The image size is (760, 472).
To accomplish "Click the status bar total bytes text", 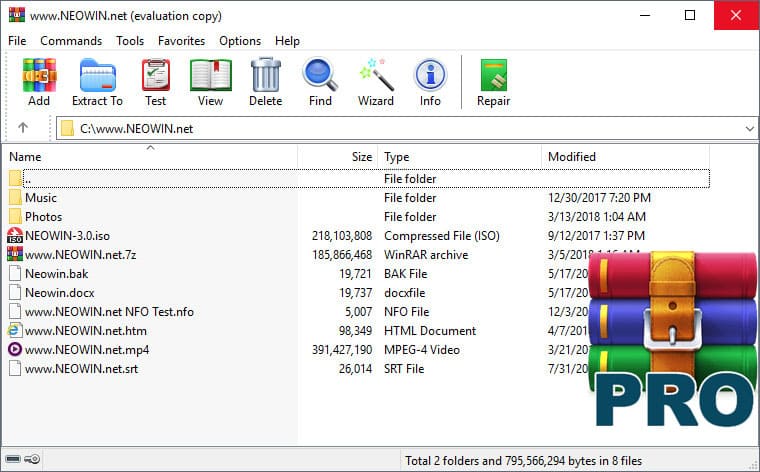I will (523, 460).
